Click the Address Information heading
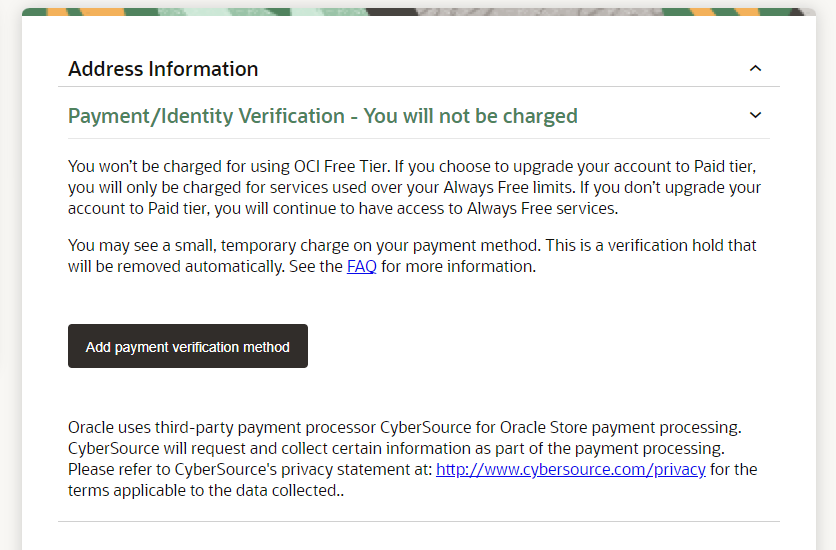This screenshot has width=836, height=550. pos(163,69)
